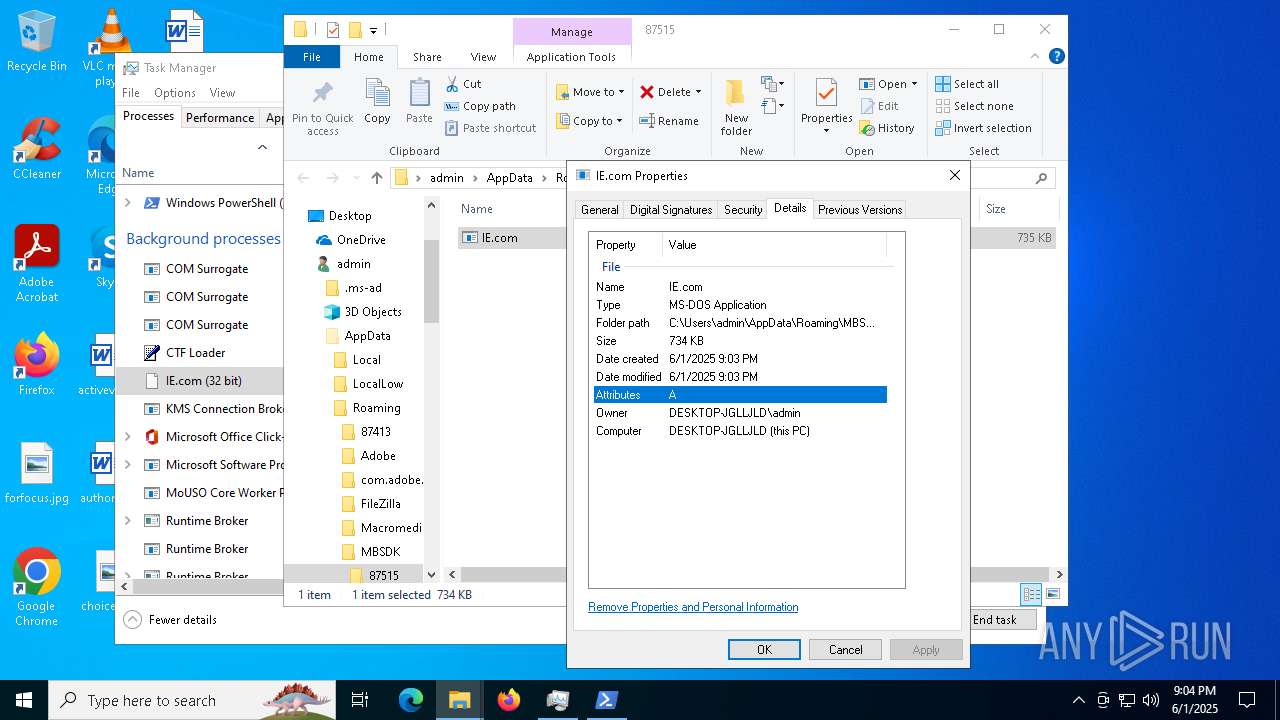Click the Copy path command
1280x720 pixels.
click(x=481, y=106)
